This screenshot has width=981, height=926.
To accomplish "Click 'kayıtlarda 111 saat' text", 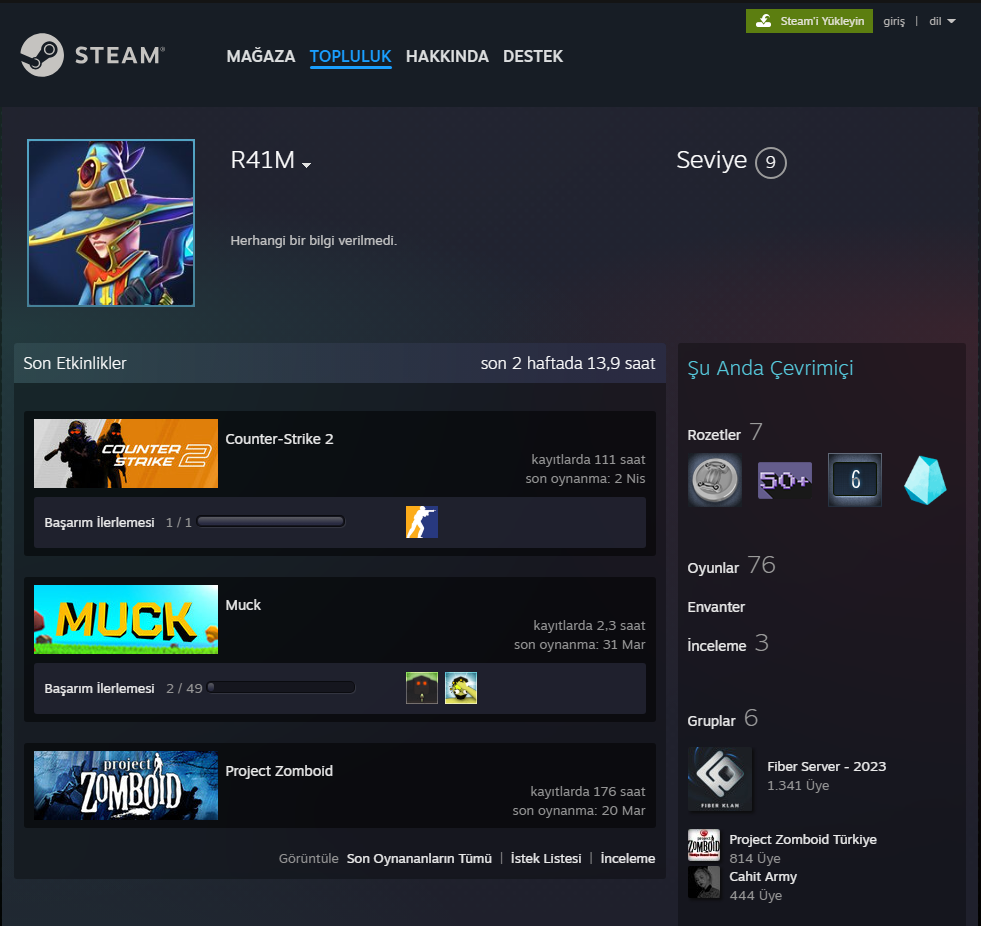I will 588,459.
